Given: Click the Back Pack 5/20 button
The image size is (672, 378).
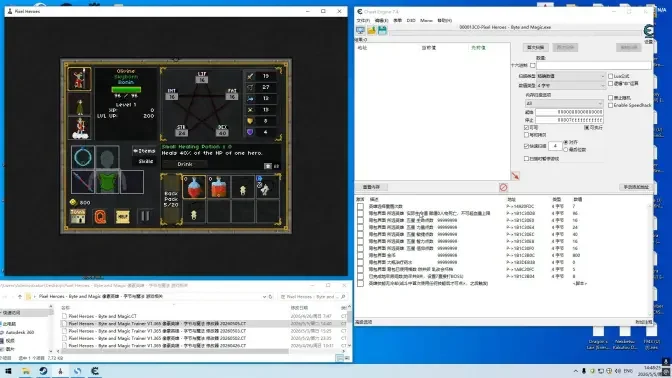Looking at the screenshot, I should point(171,199).
